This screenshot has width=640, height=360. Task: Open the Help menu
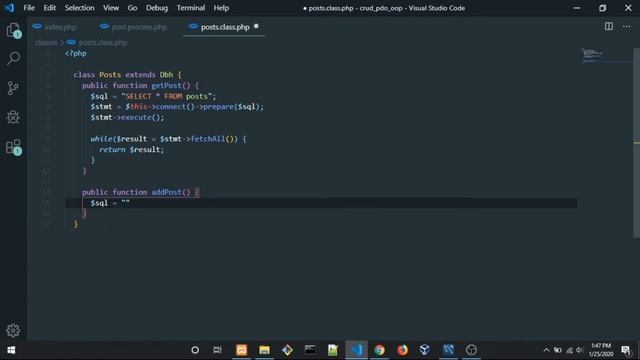(x=221, y=8)
